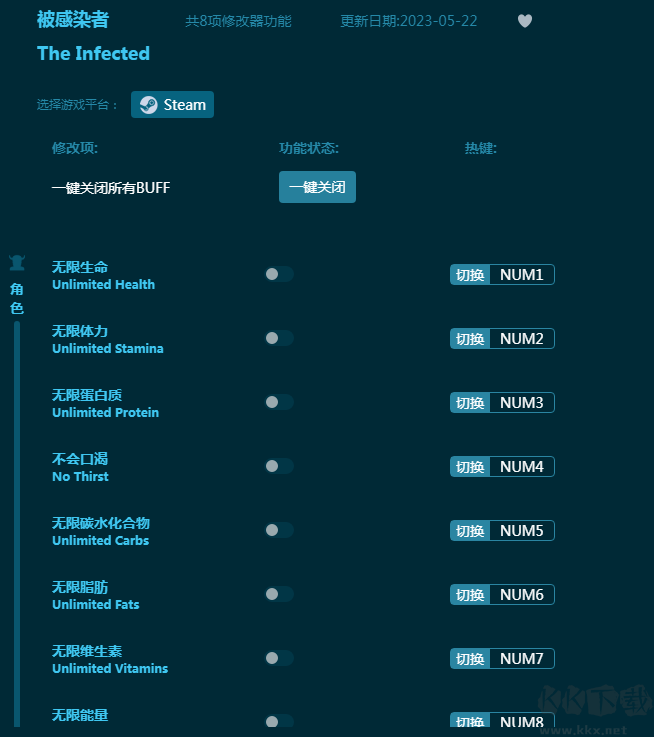This screenshot has height=737, width=654.
Task: Turn on Unlimited Protein switch
Action: click(x=279, y=402)
